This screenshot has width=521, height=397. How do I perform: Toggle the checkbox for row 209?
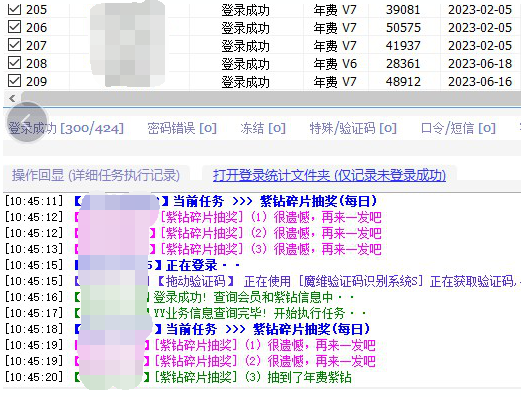14,81
